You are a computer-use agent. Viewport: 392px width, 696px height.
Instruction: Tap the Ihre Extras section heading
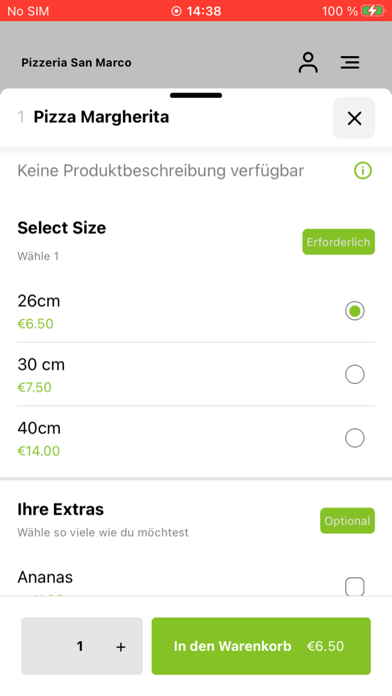[x=60, y=509]
